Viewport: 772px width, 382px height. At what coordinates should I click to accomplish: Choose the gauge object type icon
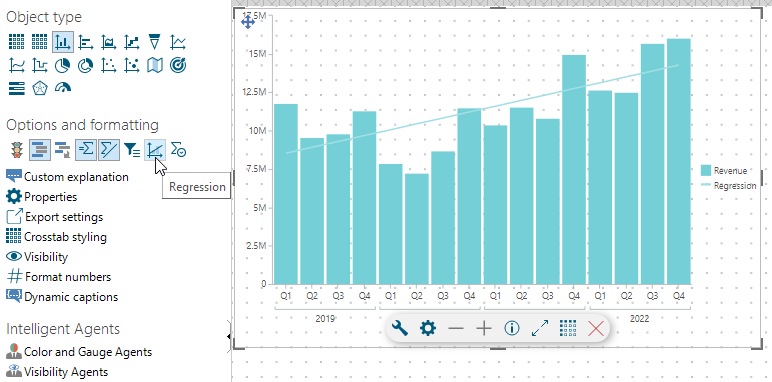[x=63, y=88]
